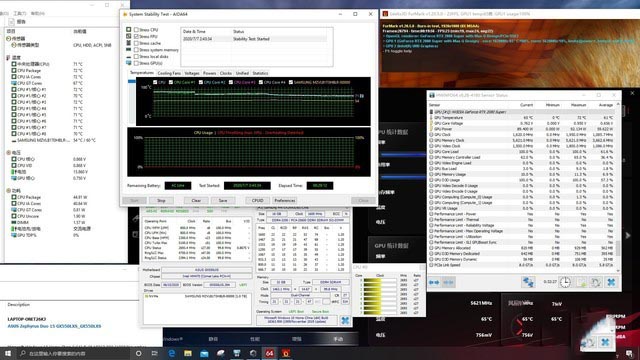Open the Preferences button
The width and height of the screenshot is (640, 360).
tap(284, 200)
